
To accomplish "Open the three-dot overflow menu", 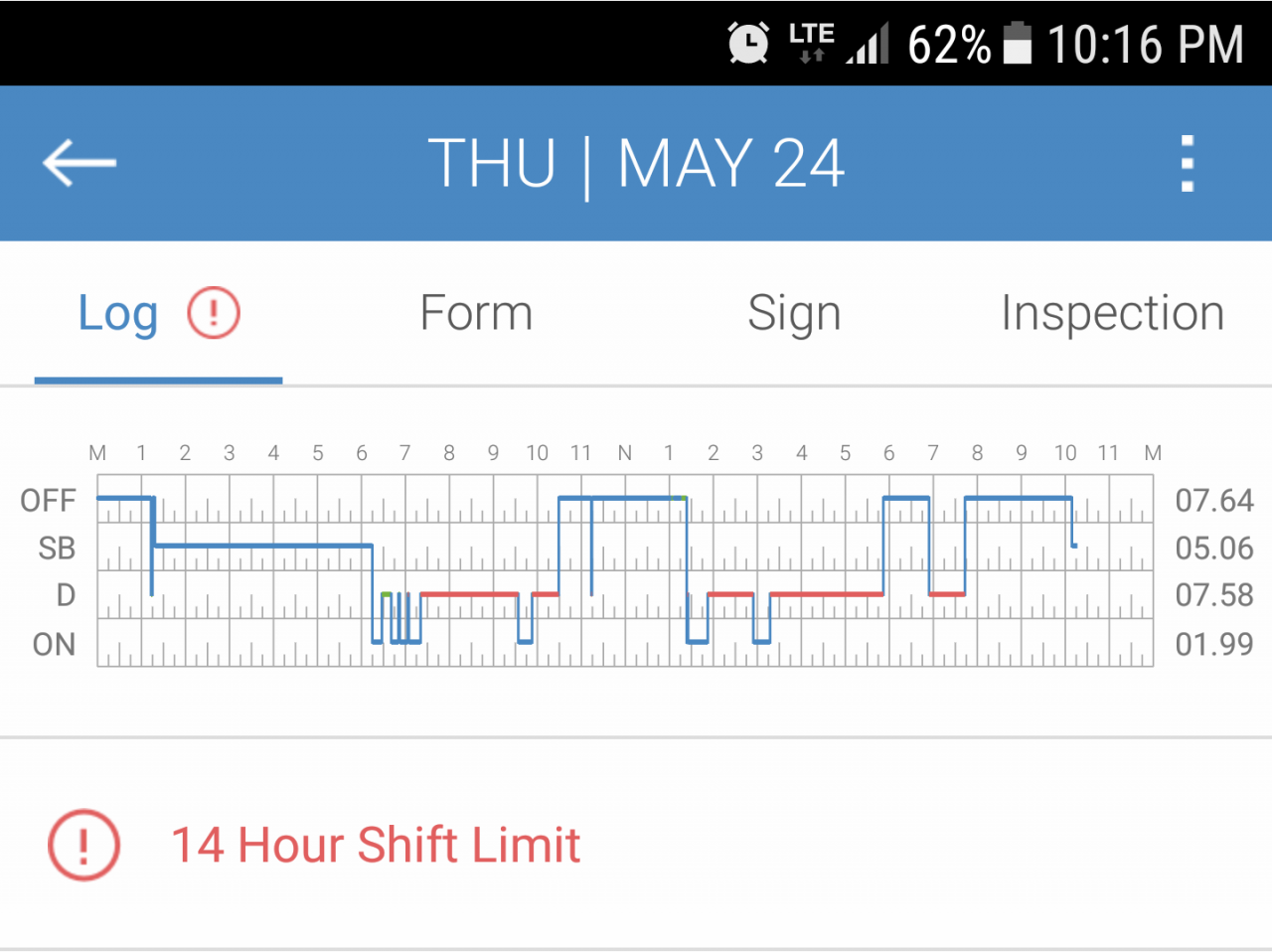I will click(1187, 163).
